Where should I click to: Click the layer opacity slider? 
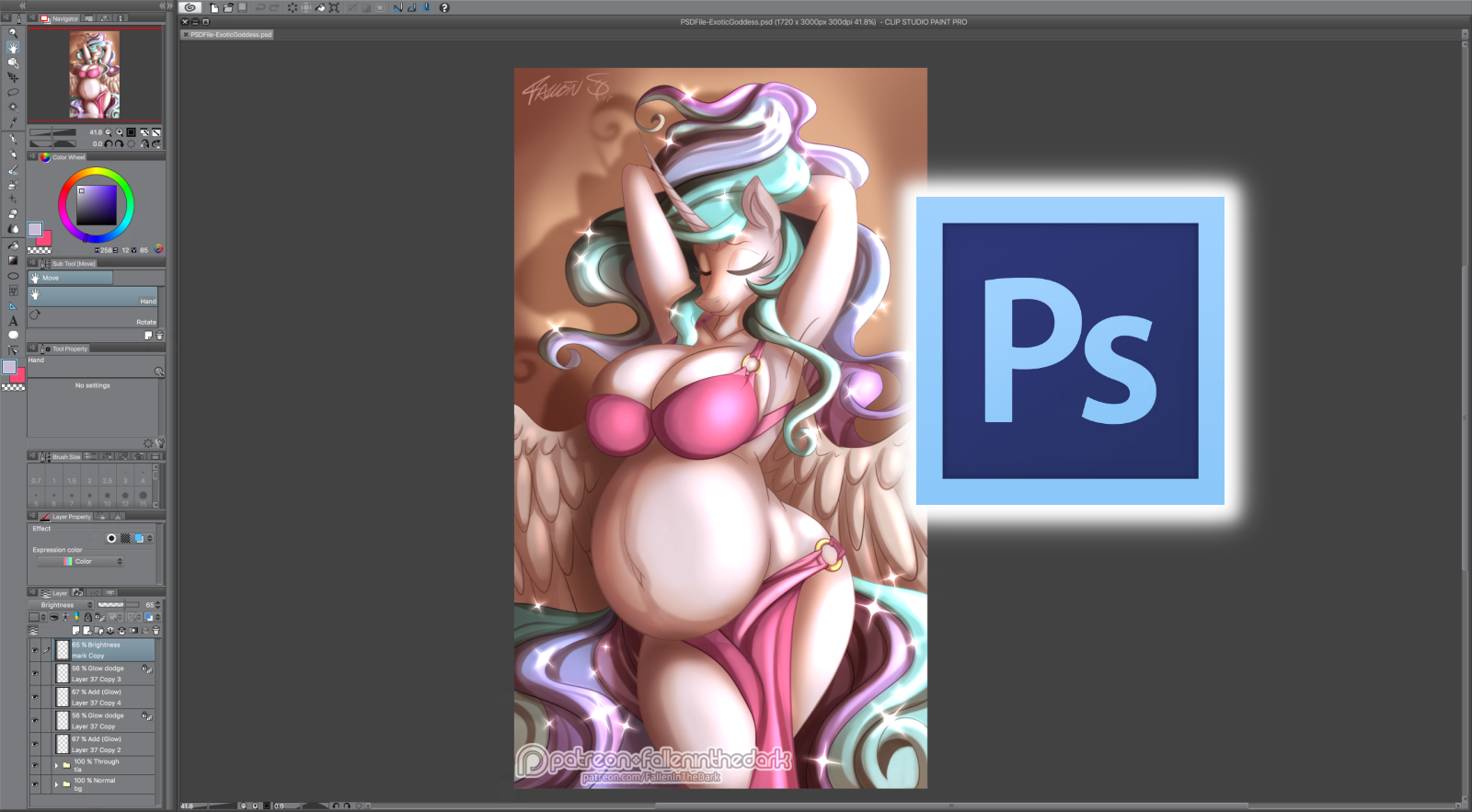coord(118,605)
